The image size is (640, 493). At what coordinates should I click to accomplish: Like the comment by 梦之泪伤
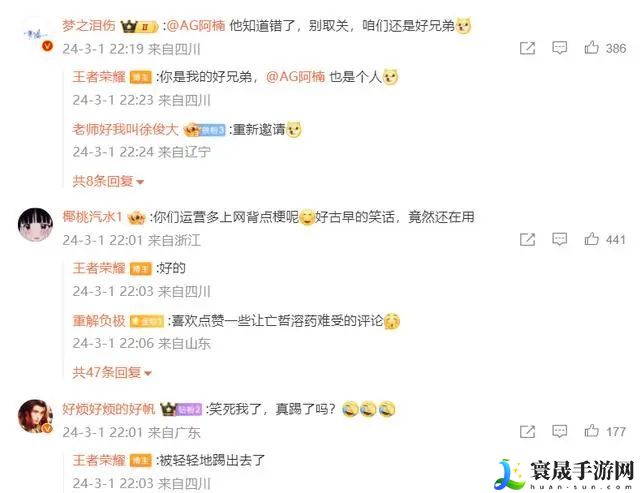[x=591, y=48]
